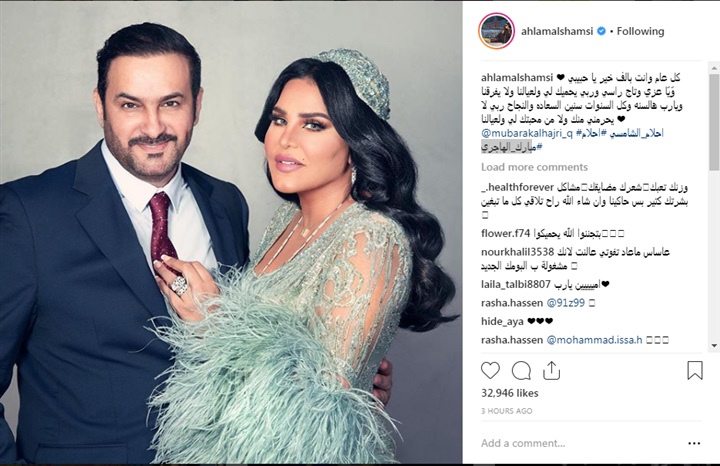
Task: Click the Add a comment field
Action: 579,443
